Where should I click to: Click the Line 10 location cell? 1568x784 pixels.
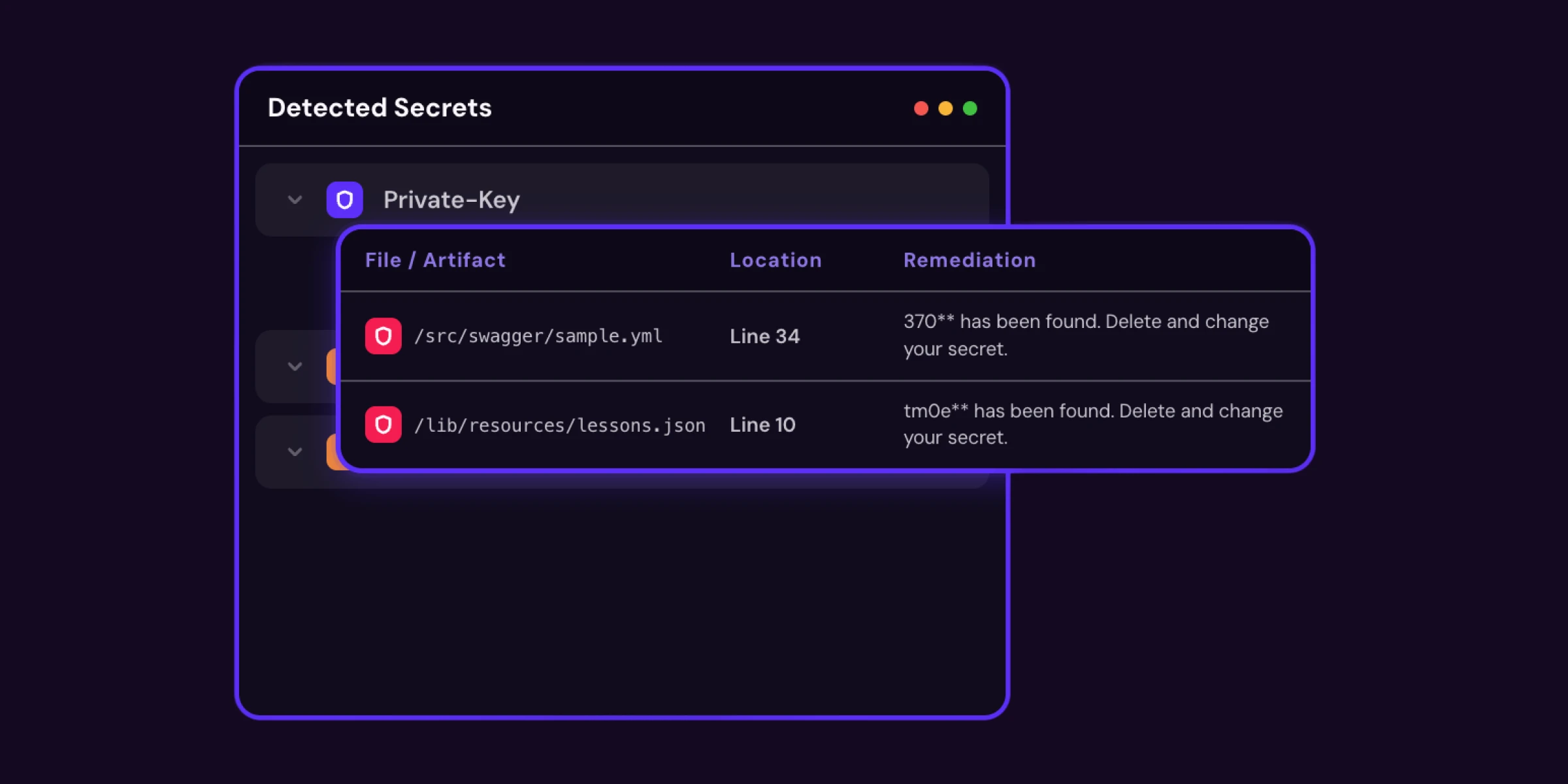[762, 425]
